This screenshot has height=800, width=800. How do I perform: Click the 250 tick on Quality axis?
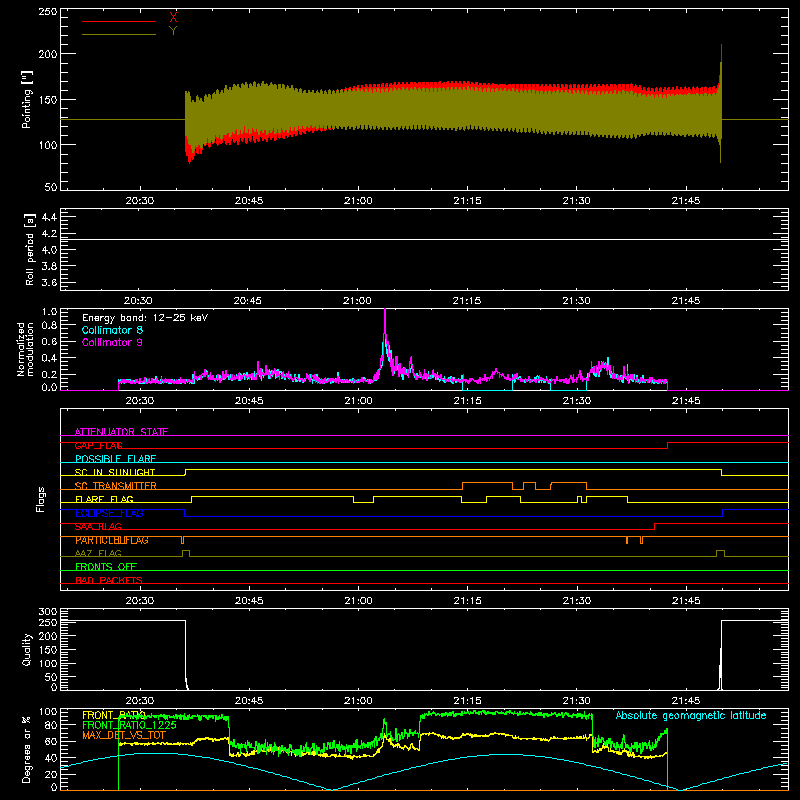[48, 622]
